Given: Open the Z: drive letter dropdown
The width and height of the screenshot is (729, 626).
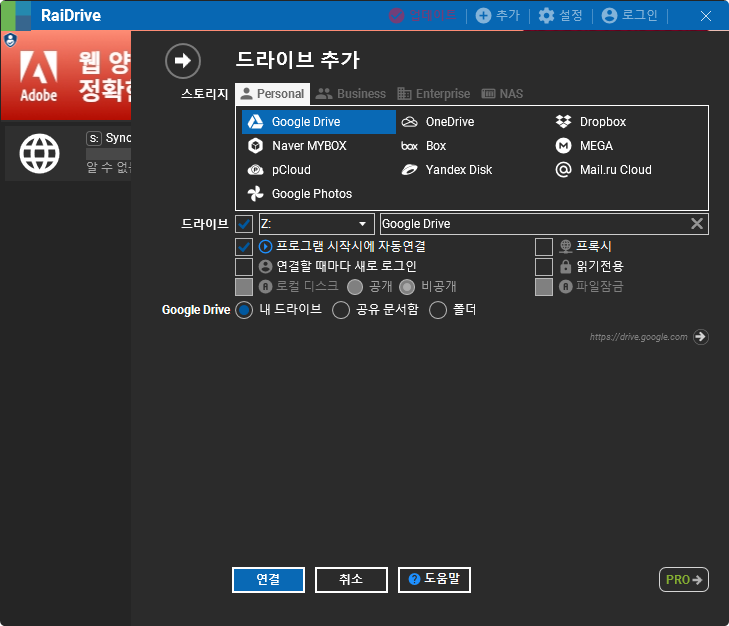Looking at the screenshot, I should coord(317,224).
